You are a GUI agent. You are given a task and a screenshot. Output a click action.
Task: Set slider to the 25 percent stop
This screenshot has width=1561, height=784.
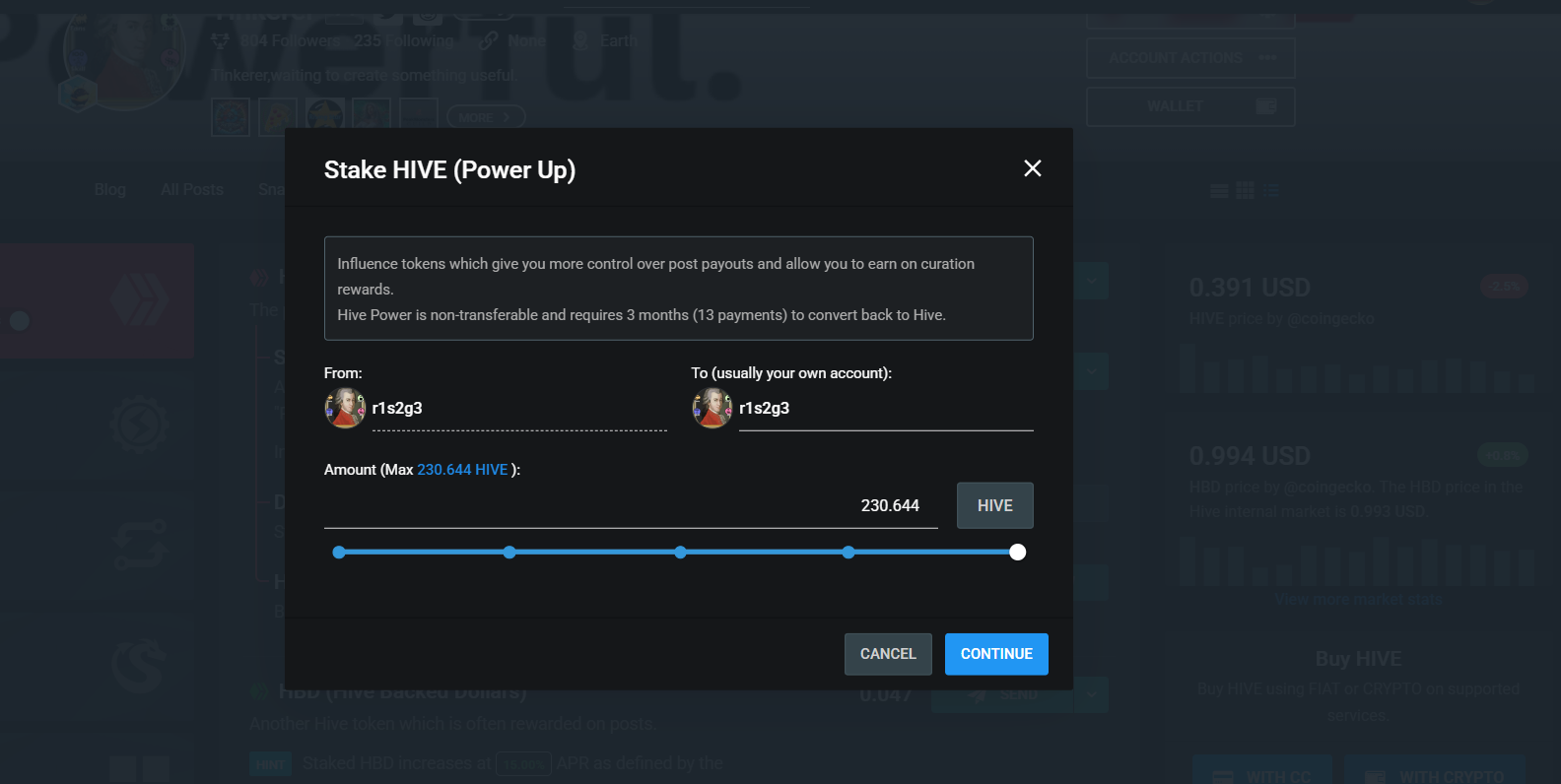(509, 553)
